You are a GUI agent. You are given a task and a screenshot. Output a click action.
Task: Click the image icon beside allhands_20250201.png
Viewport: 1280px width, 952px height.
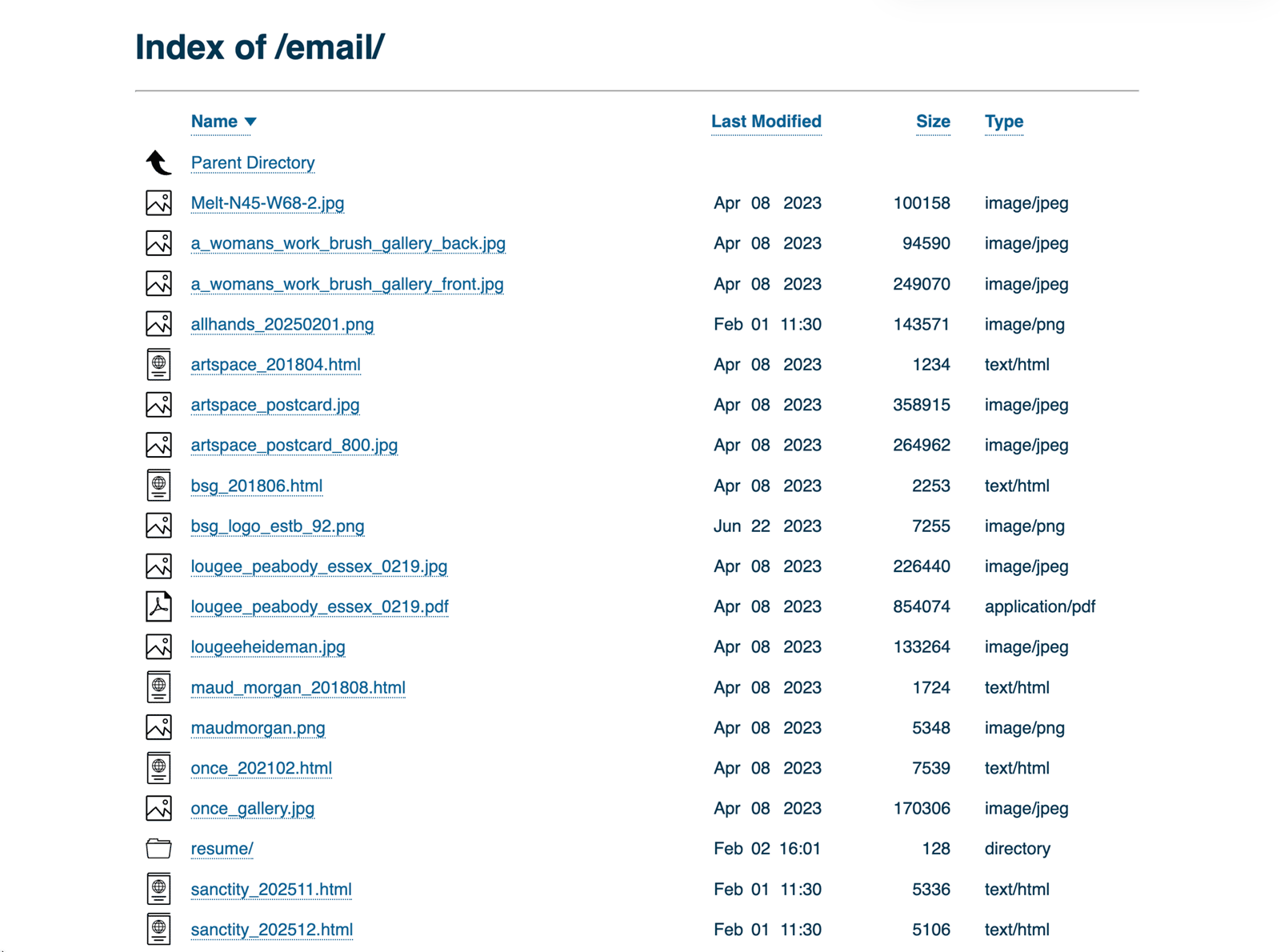(x=158, y=323)
